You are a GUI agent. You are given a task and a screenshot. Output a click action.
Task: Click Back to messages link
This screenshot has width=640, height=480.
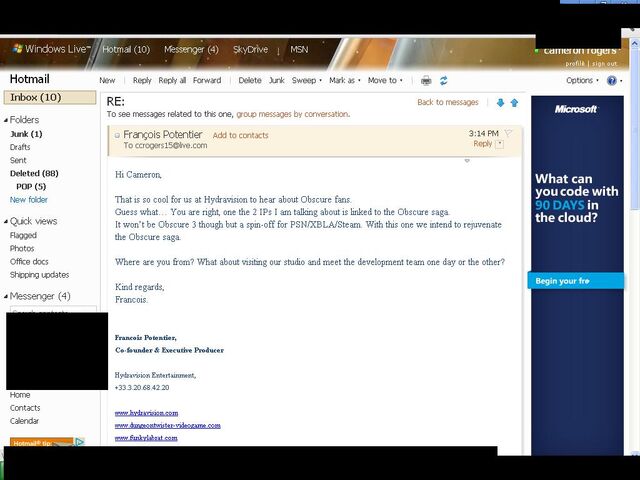[448, 102]
